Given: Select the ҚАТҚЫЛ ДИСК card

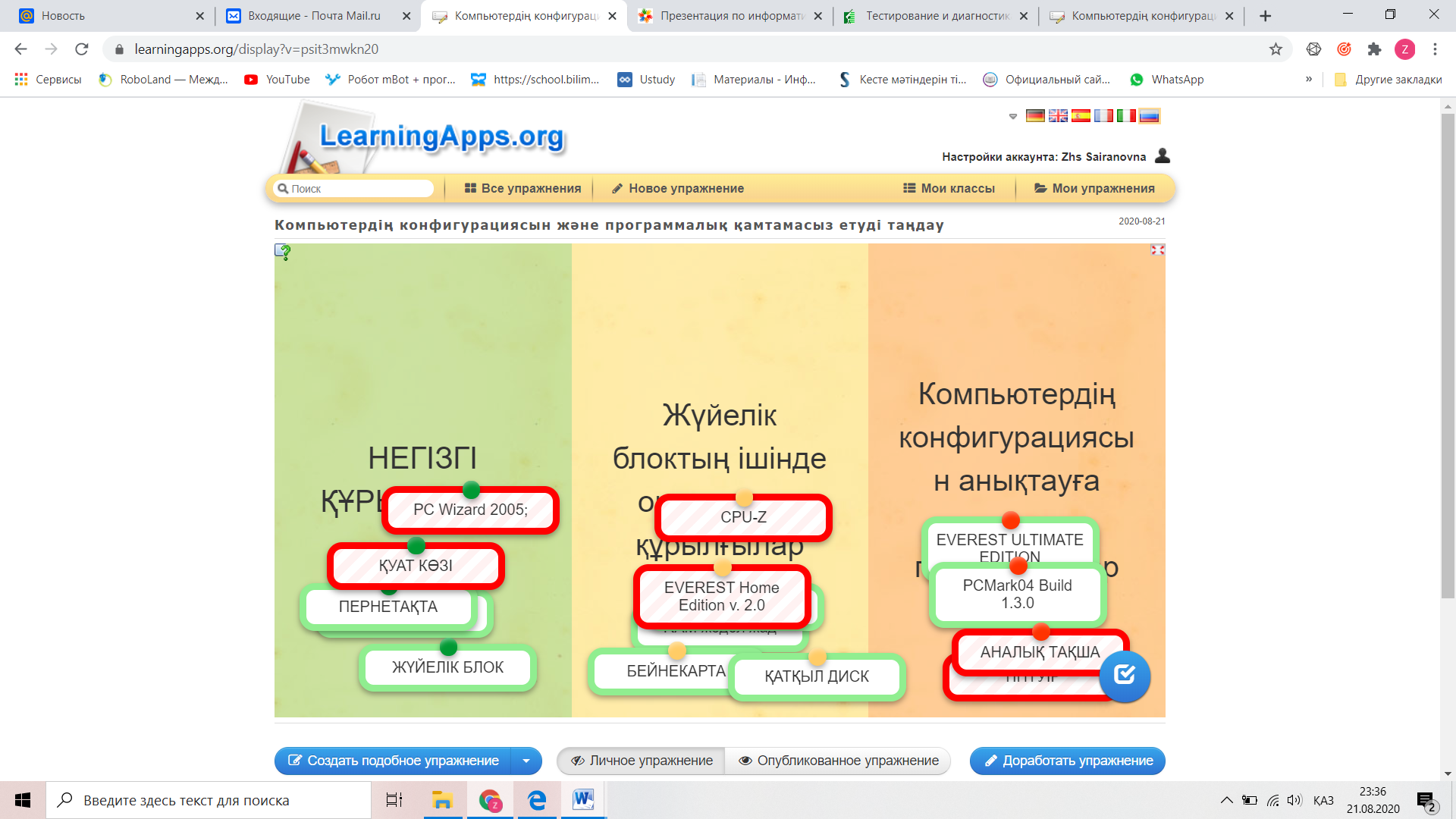Looking at the screenshot, I should 817,676.
